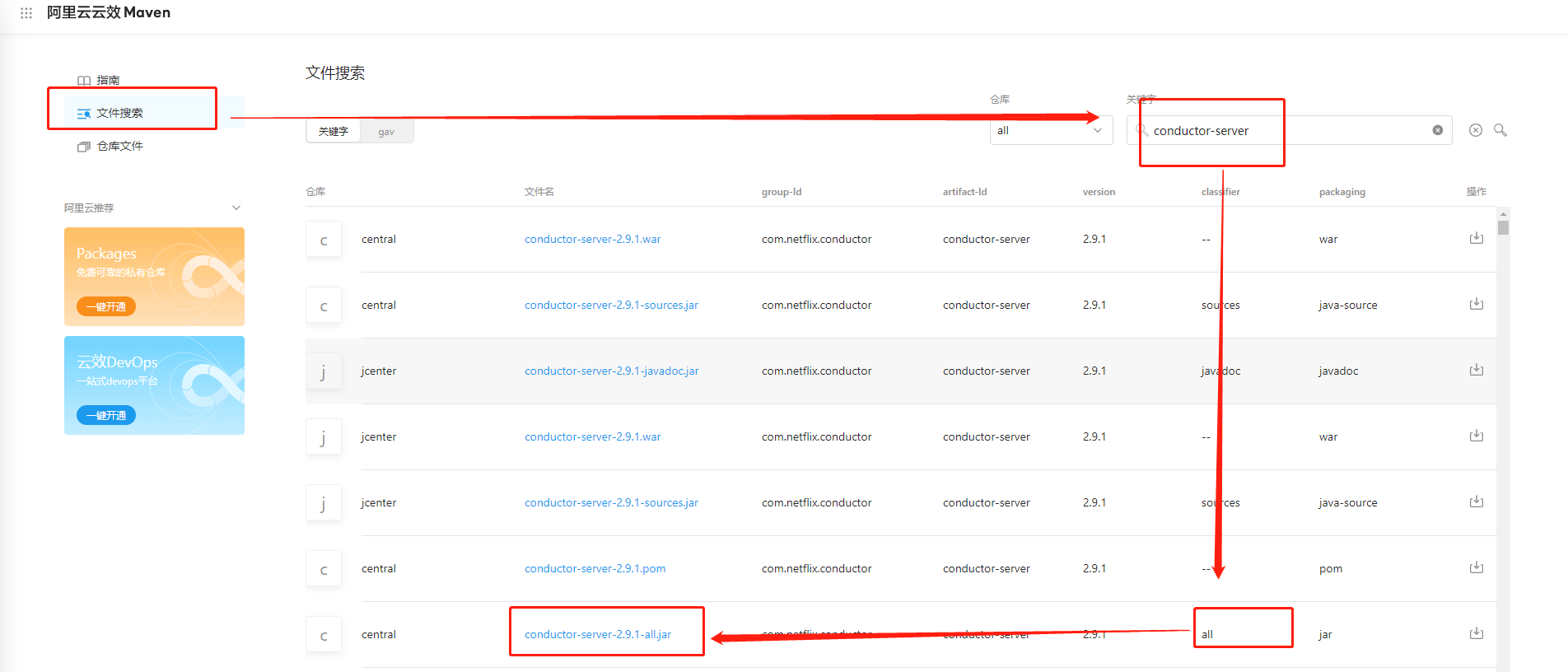Screen dimensions: 1568x672
Task: Open the 指南 guide menu item
Action: click(x=108, y=80)
